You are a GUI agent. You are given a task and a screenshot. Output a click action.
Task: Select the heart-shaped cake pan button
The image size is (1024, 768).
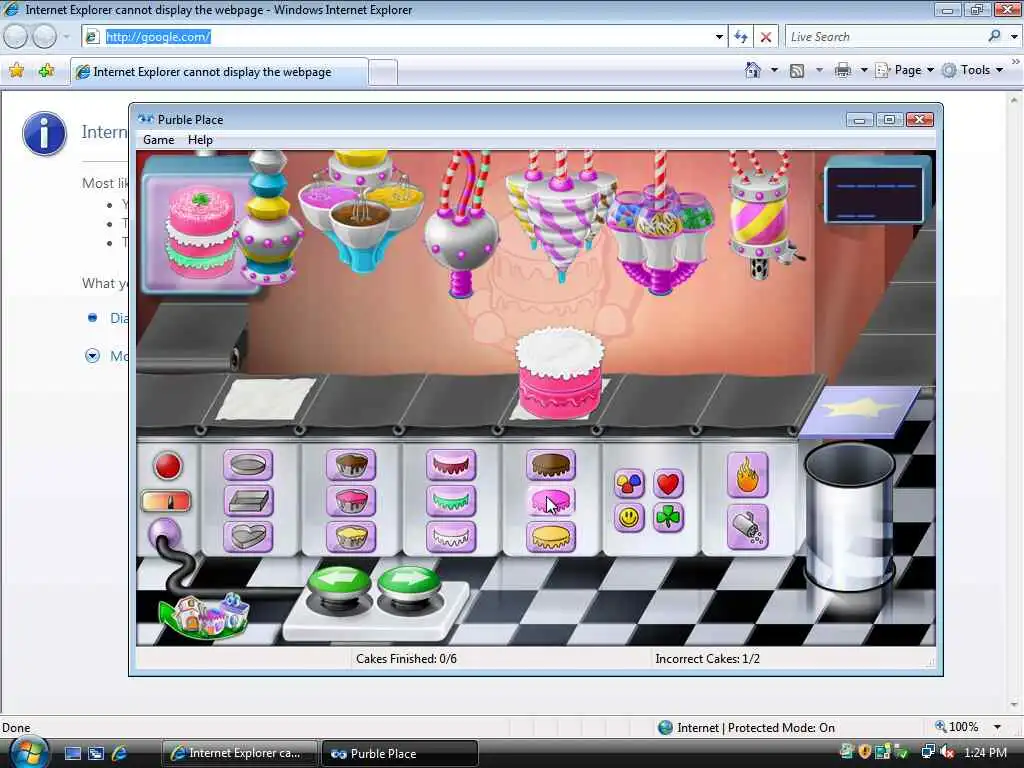click(x=248, y=537)
